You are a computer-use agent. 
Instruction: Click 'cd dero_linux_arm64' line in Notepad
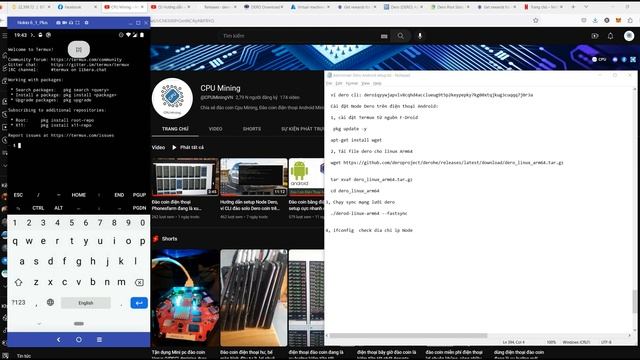[355, 191]
